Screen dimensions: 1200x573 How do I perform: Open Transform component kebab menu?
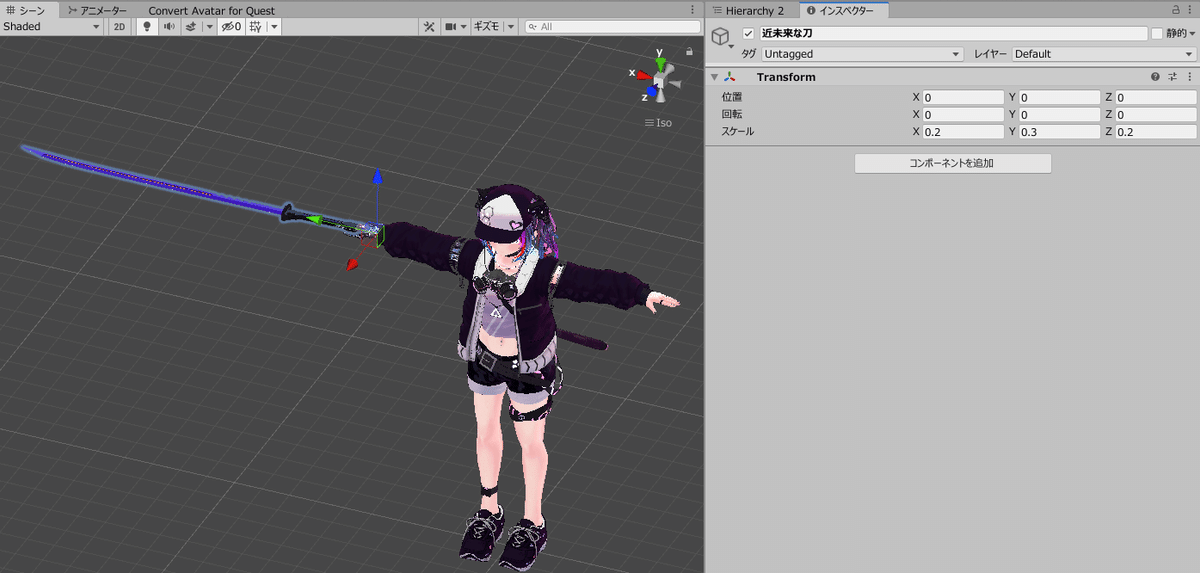(x=1190, y=77)
